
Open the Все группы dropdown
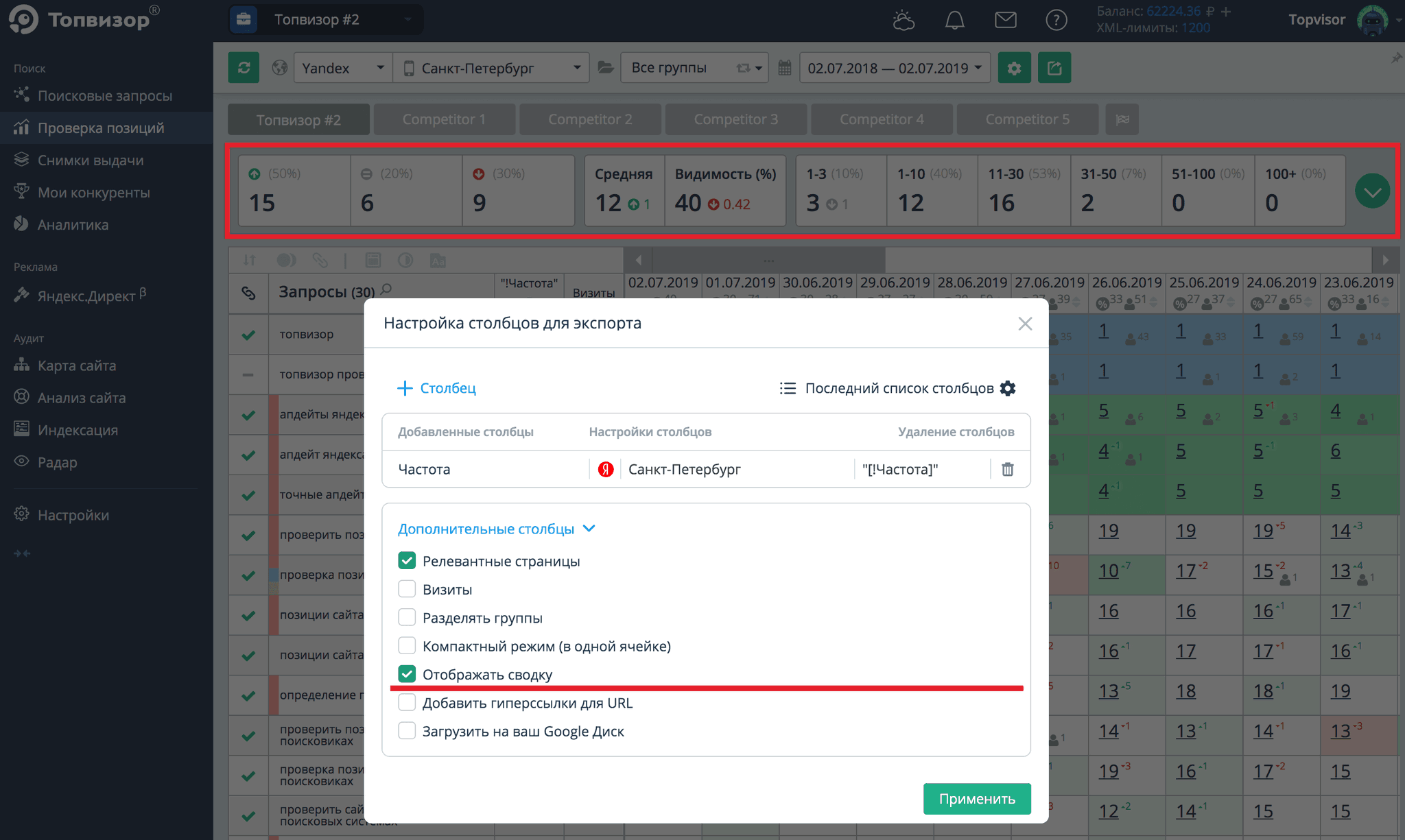click(x=694, y=68)
